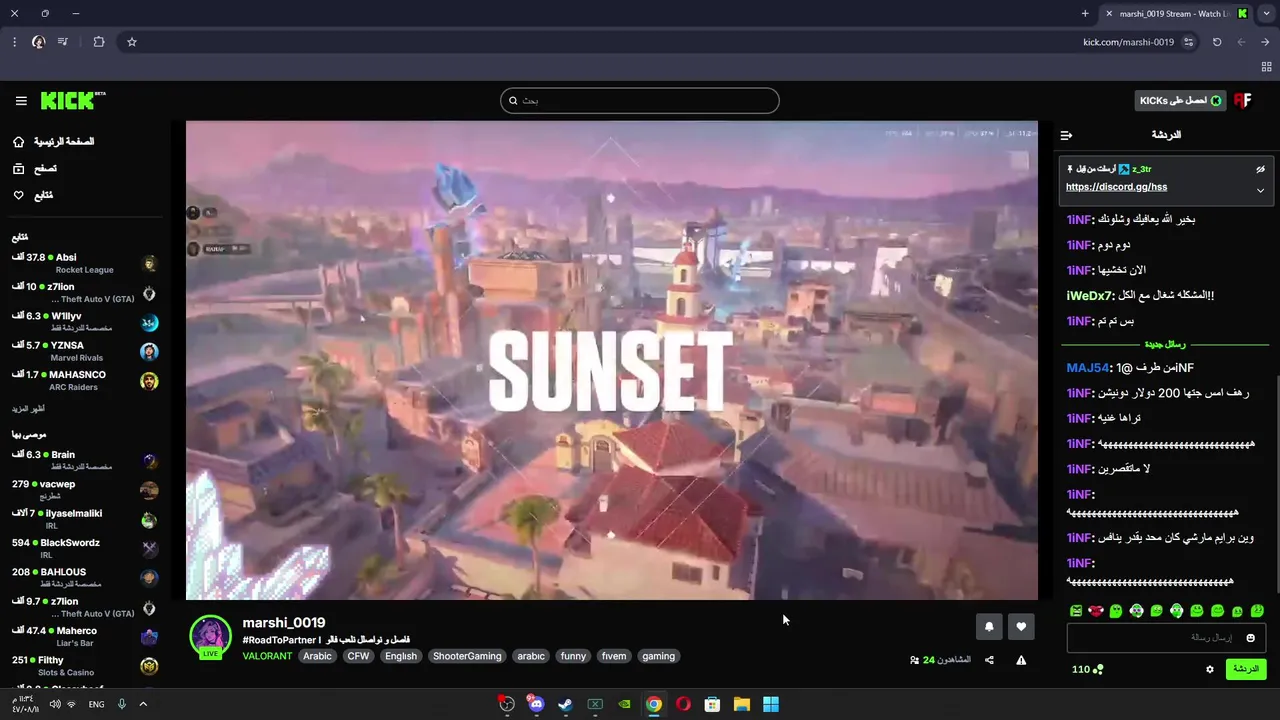Open Maherco Liar's Bar channel
Screen dimensions: 1280x720
(85, 637)
